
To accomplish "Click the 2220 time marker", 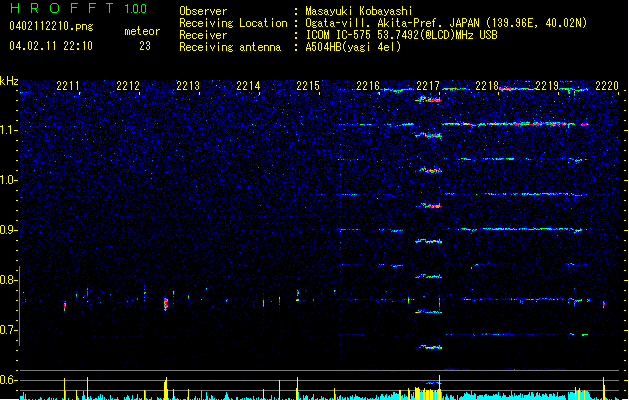I will (607, 86).
